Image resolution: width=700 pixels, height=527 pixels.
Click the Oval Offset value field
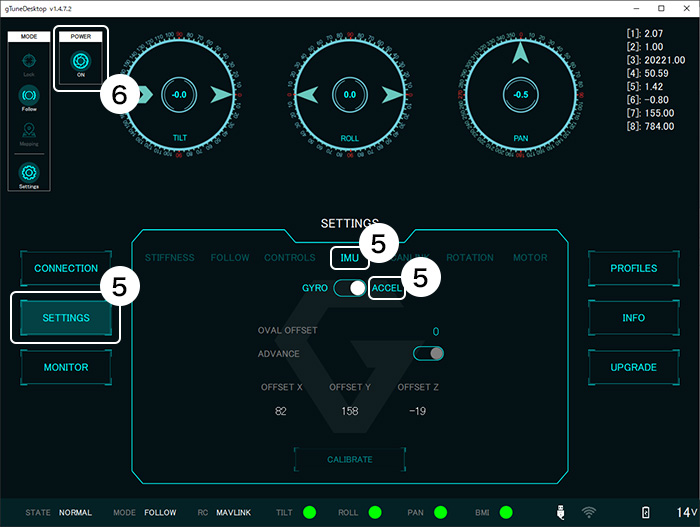point(435,332)
